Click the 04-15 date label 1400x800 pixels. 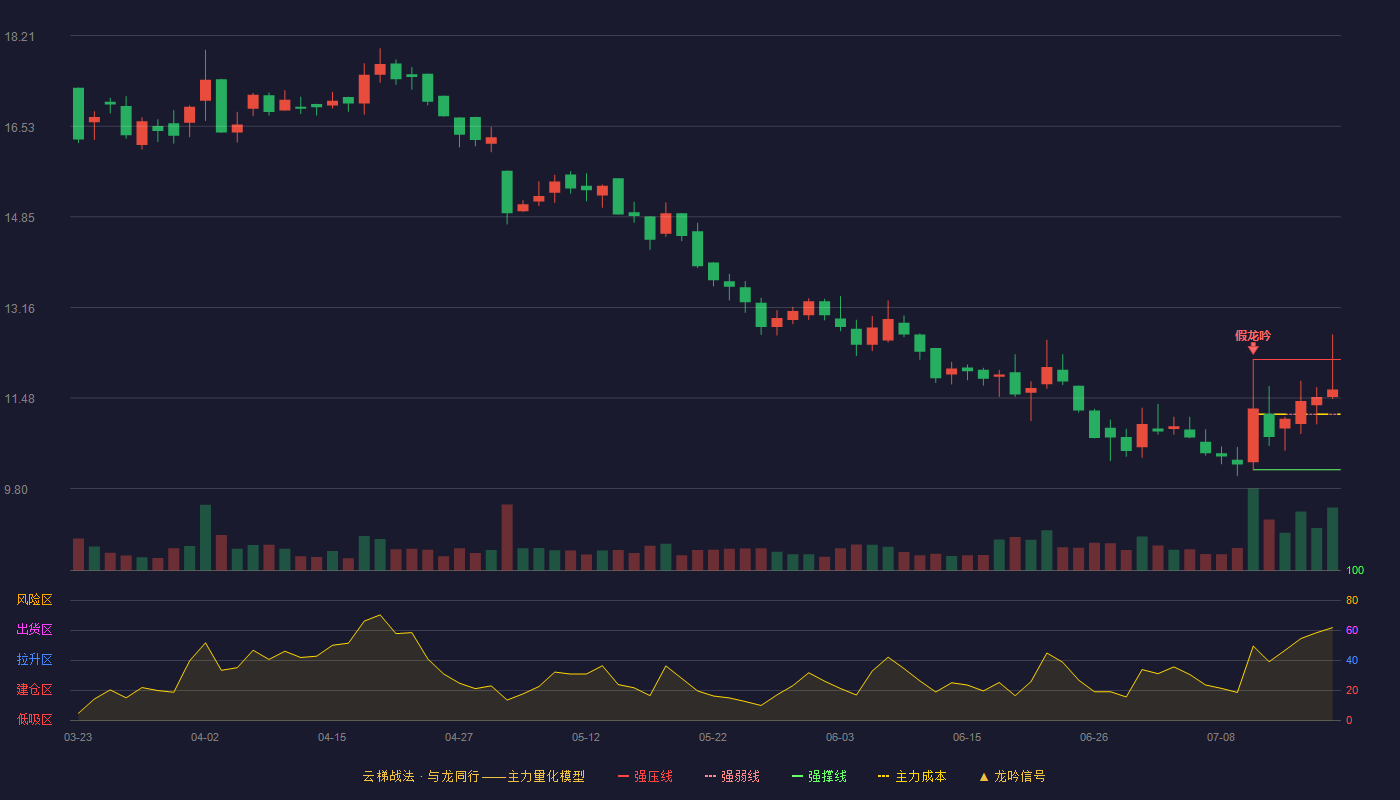pos(332,737)
